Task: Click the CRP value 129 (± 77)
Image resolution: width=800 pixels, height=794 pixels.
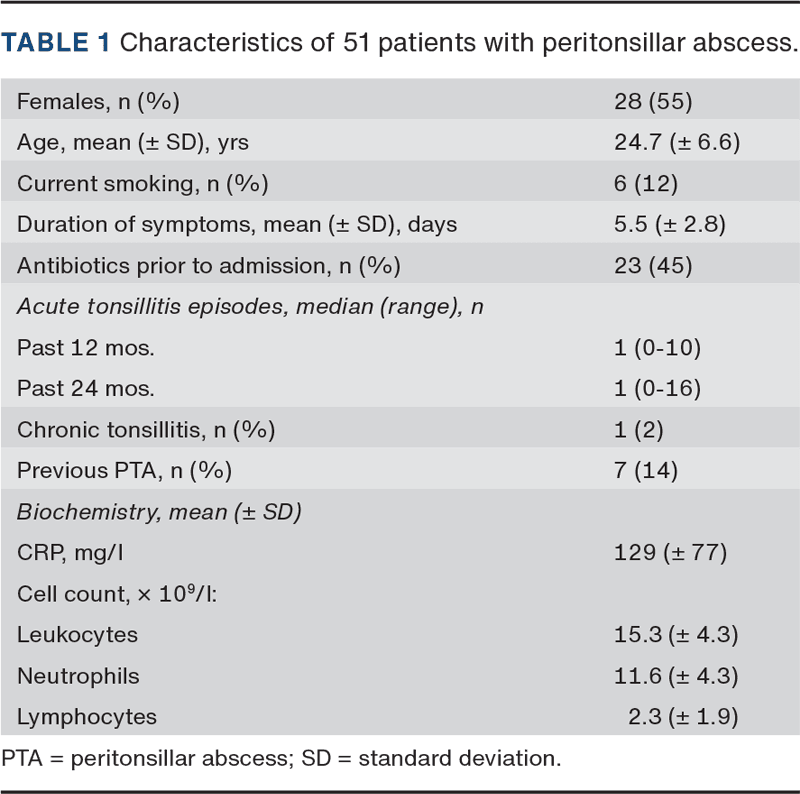Action: (x=670, y=552)
